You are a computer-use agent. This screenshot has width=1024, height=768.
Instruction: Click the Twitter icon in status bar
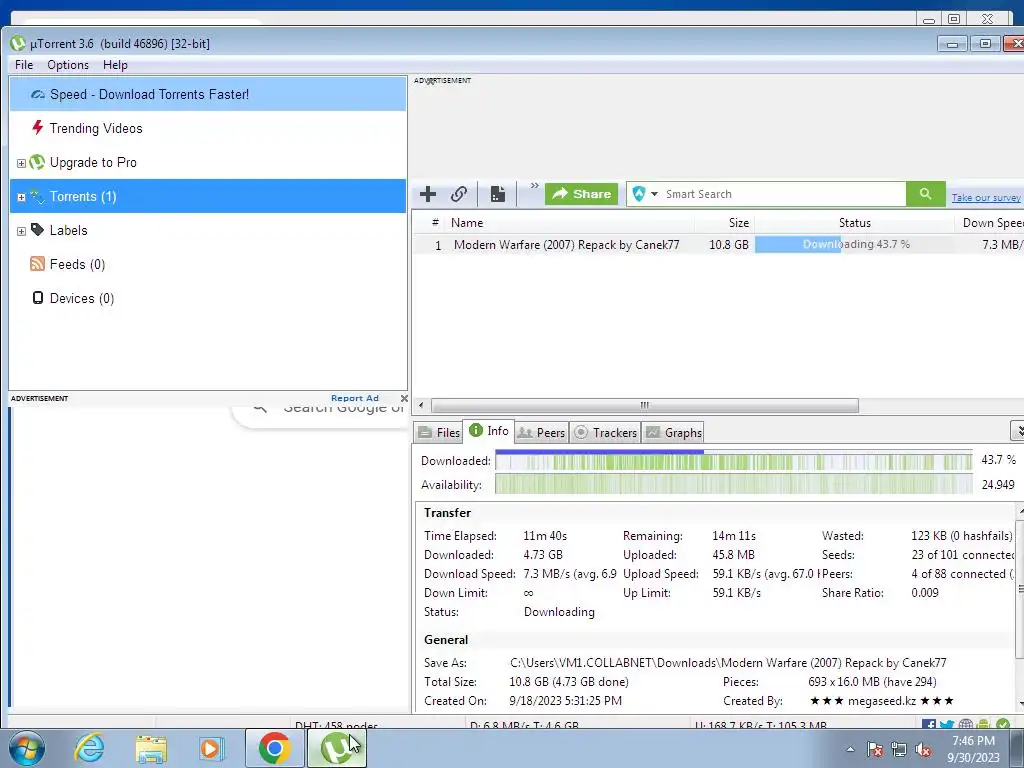(x=947, y=725)
